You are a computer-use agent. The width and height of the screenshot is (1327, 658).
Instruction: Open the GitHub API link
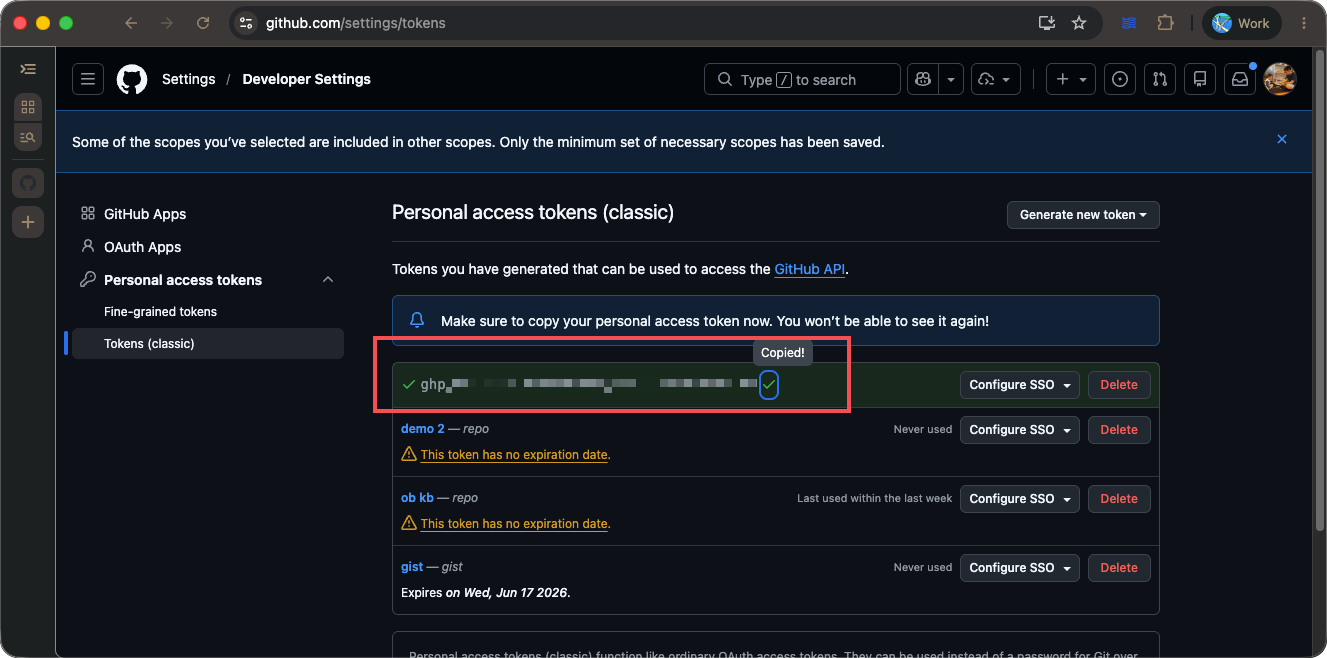[809, 269]
